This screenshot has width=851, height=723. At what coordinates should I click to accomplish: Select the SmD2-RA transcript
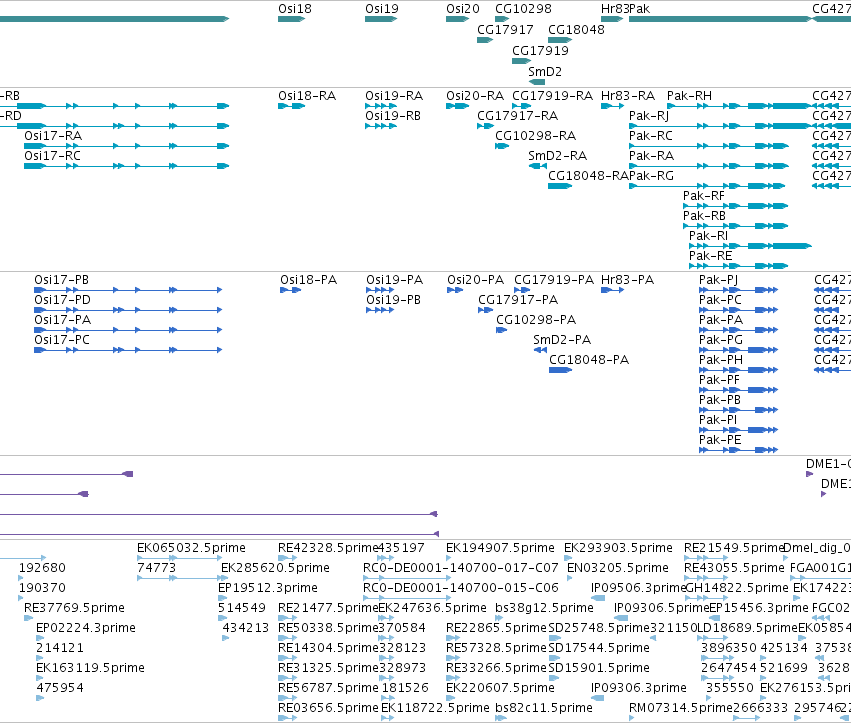point(538,166)
